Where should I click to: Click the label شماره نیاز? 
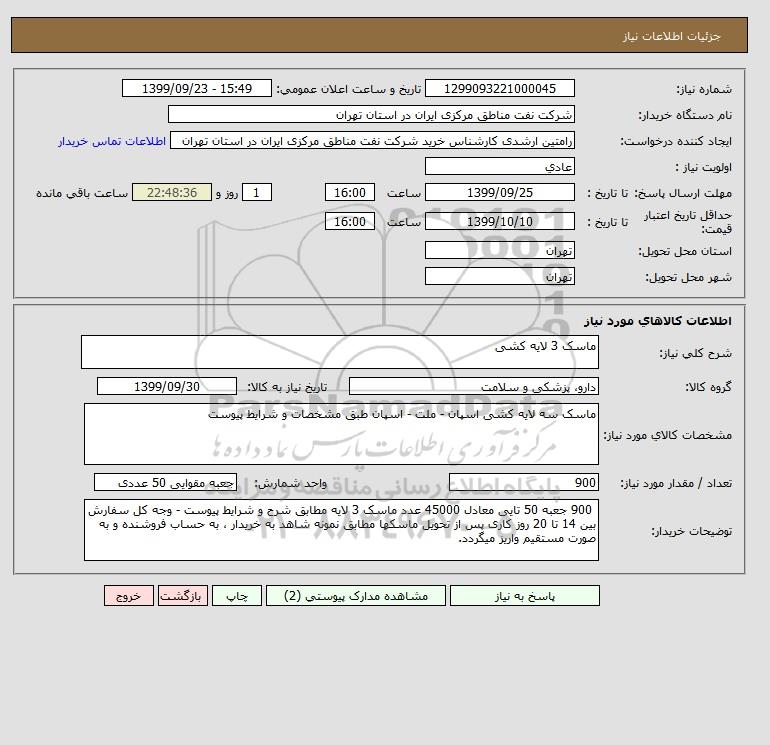[704, 89]
